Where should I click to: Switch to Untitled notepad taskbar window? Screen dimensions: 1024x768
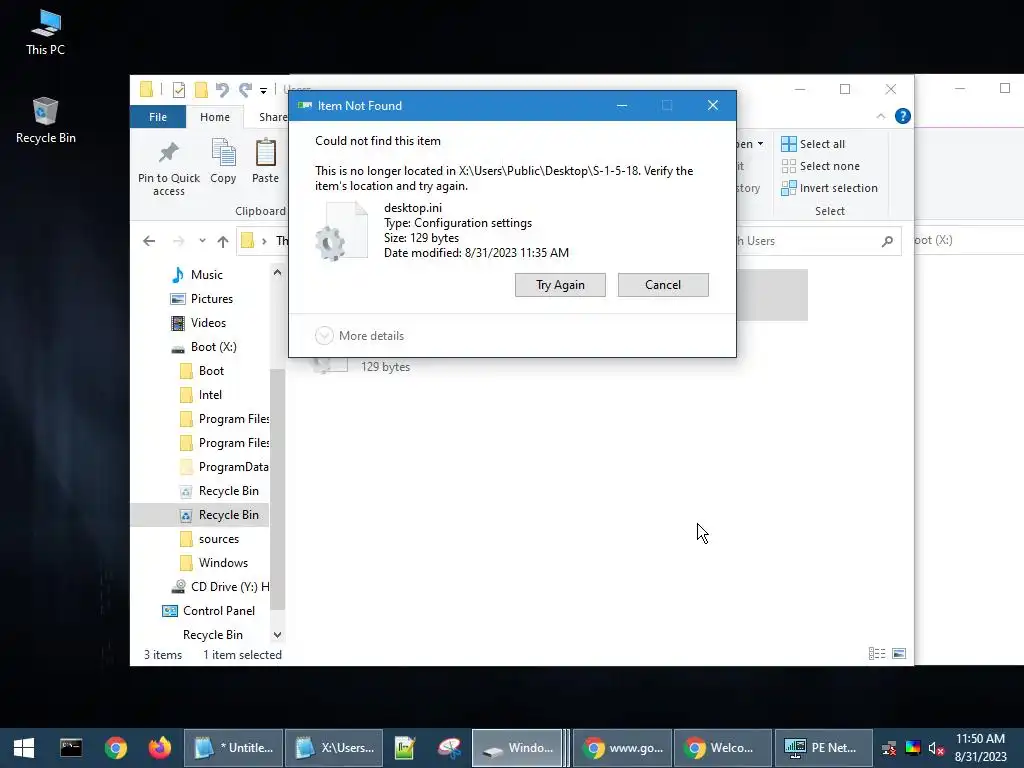click(x=234, y=748)
